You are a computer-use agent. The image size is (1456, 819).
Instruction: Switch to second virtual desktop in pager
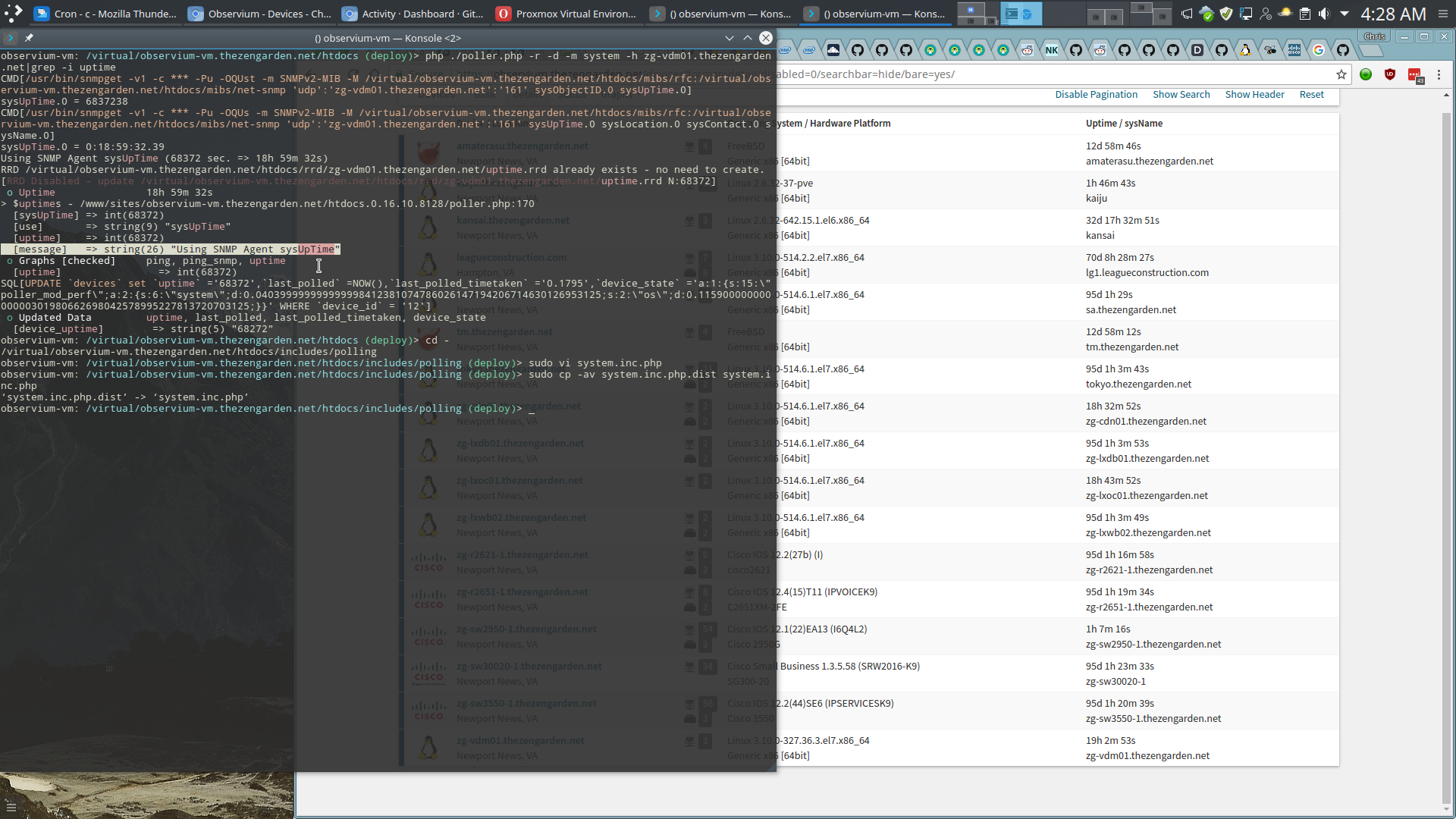coord(1021,14)
